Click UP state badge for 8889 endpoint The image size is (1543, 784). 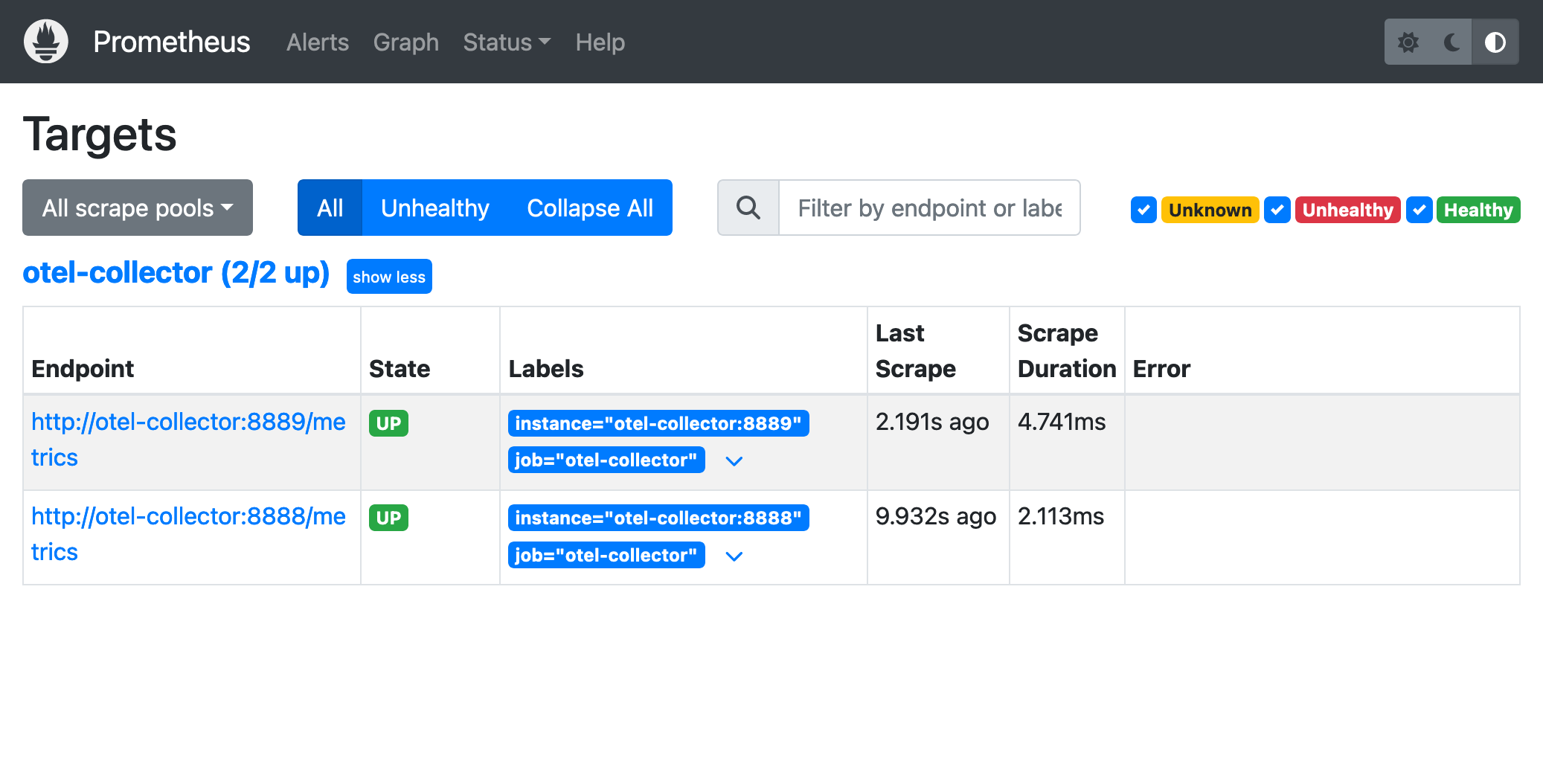tap(388, 423)
